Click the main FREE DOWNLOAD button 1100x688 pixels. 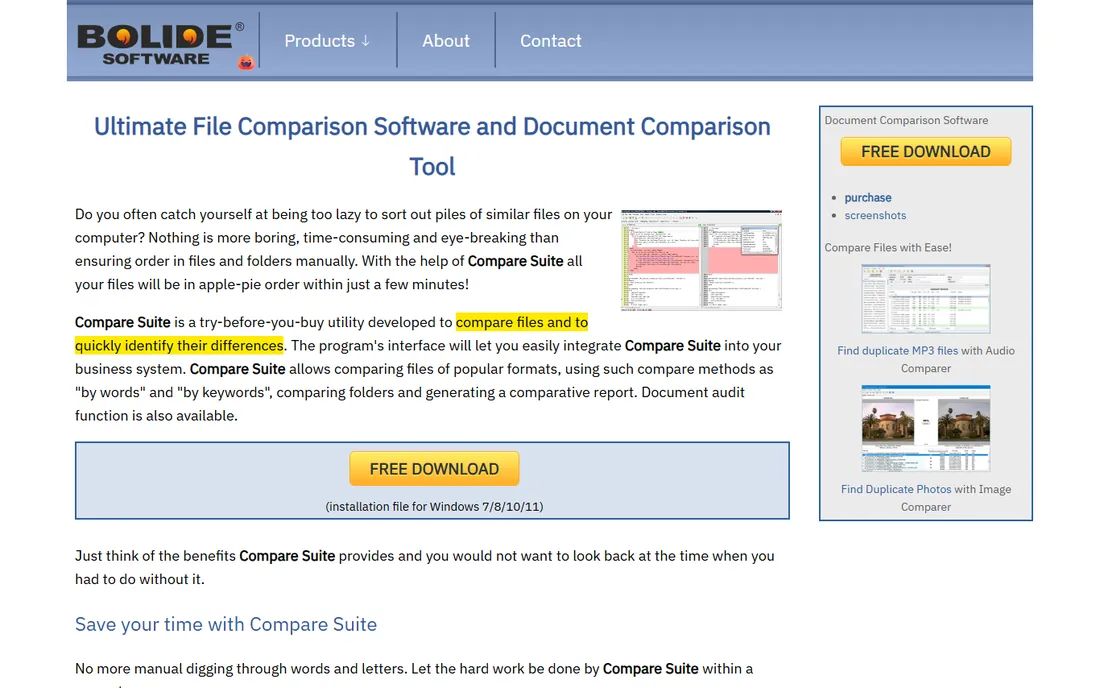(434, 468)
